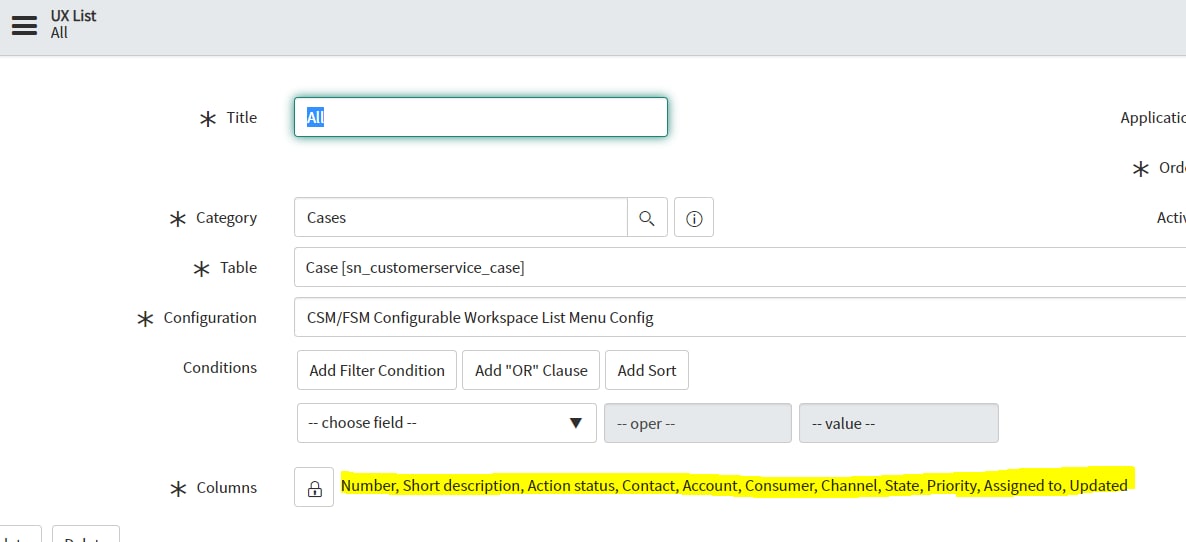
Task: Open the Table field Case [sn_customerservice_case]
Action: pos(740,268)
